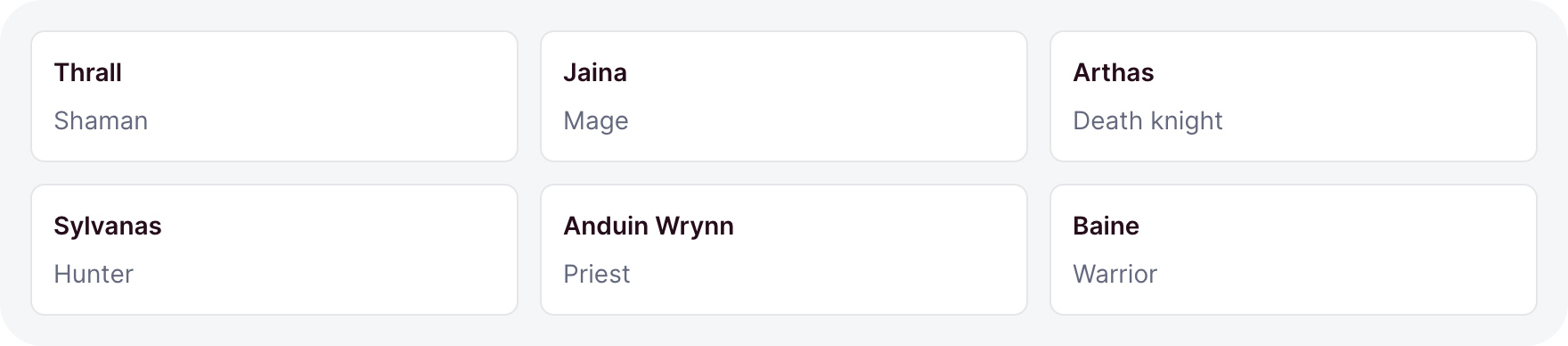This screenshot has height=346, width=1568.
Task: Choose the Arthas card
Action: [1294, 96]
